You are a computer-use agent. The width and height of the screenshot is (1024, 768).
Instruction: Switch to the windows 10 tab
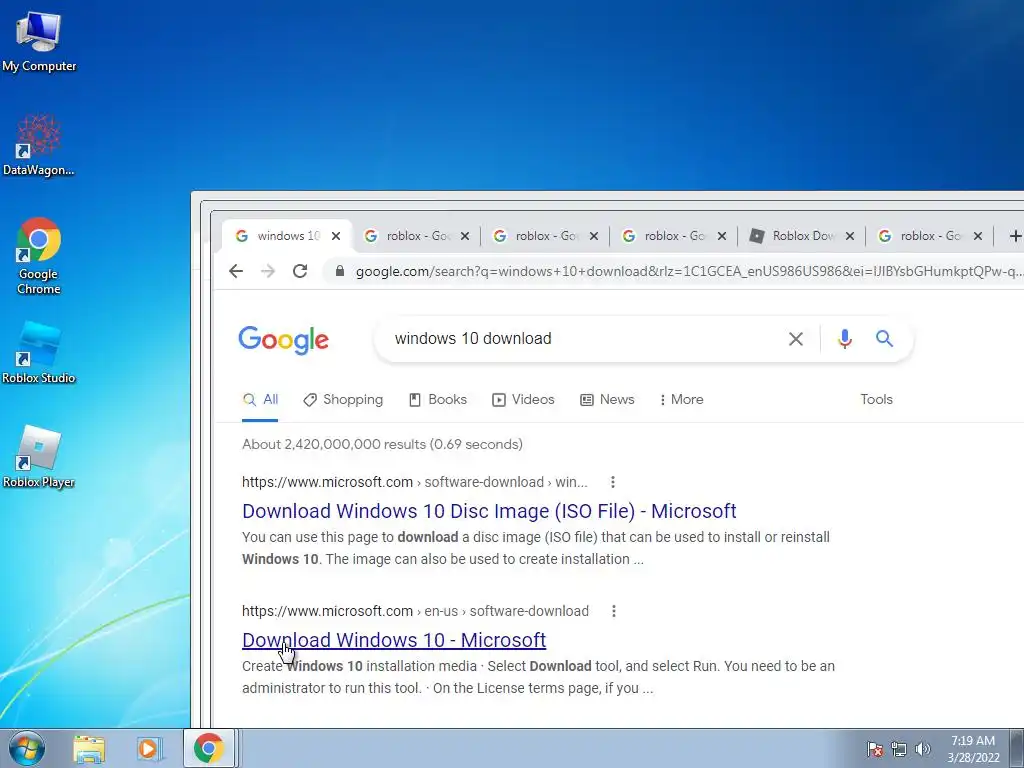288,236
